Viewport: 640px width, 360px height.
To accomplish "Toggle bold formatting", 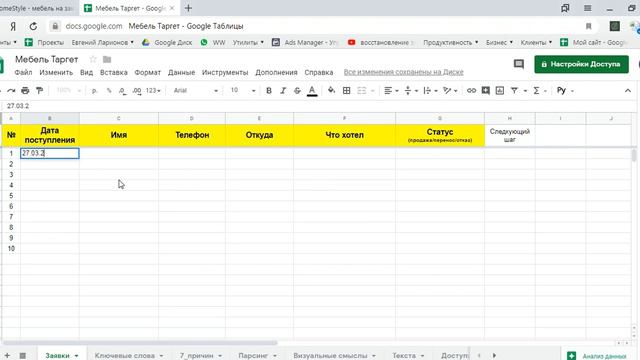I will (269, 91).
